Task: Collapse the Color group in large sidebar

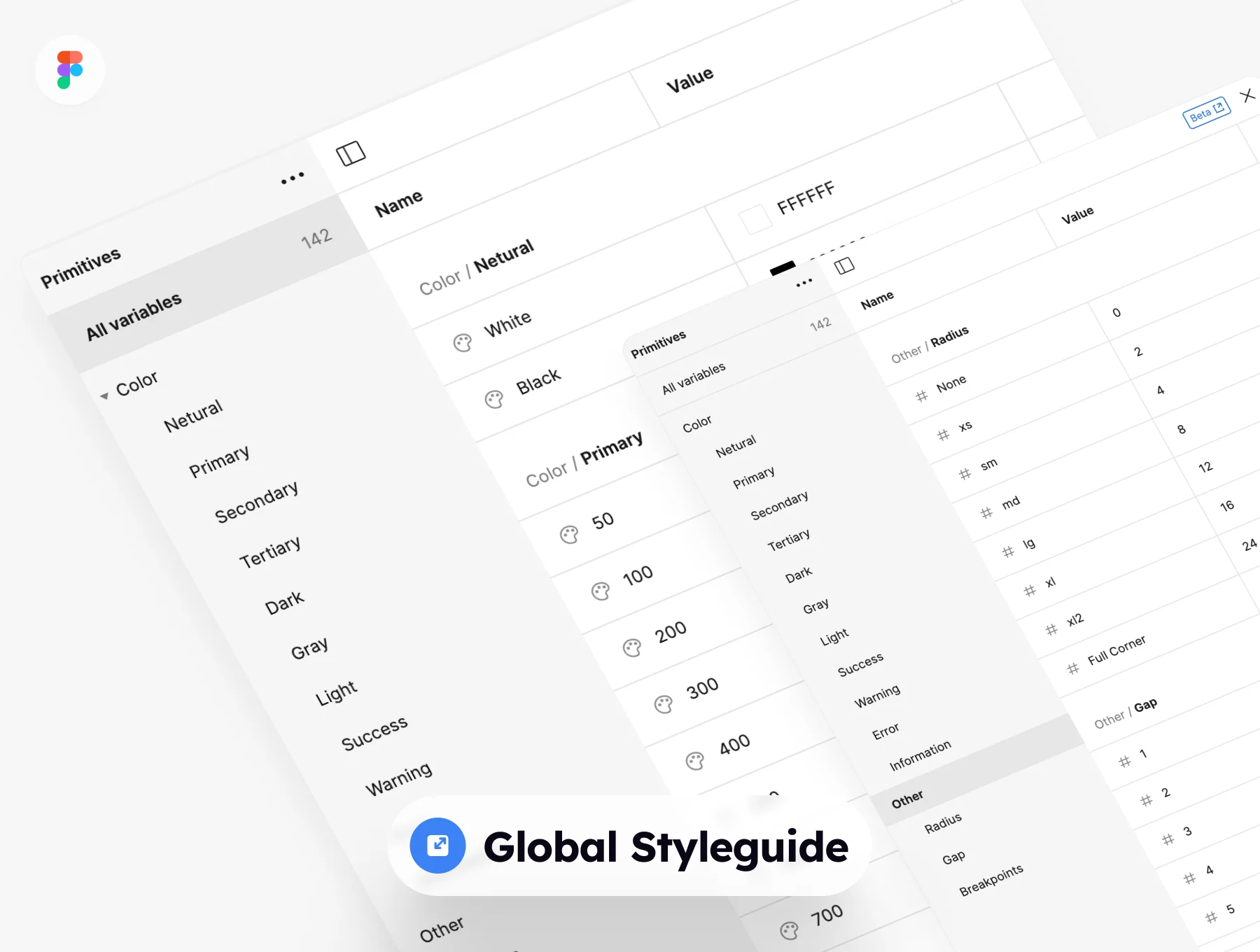Action: click(104, 396)
